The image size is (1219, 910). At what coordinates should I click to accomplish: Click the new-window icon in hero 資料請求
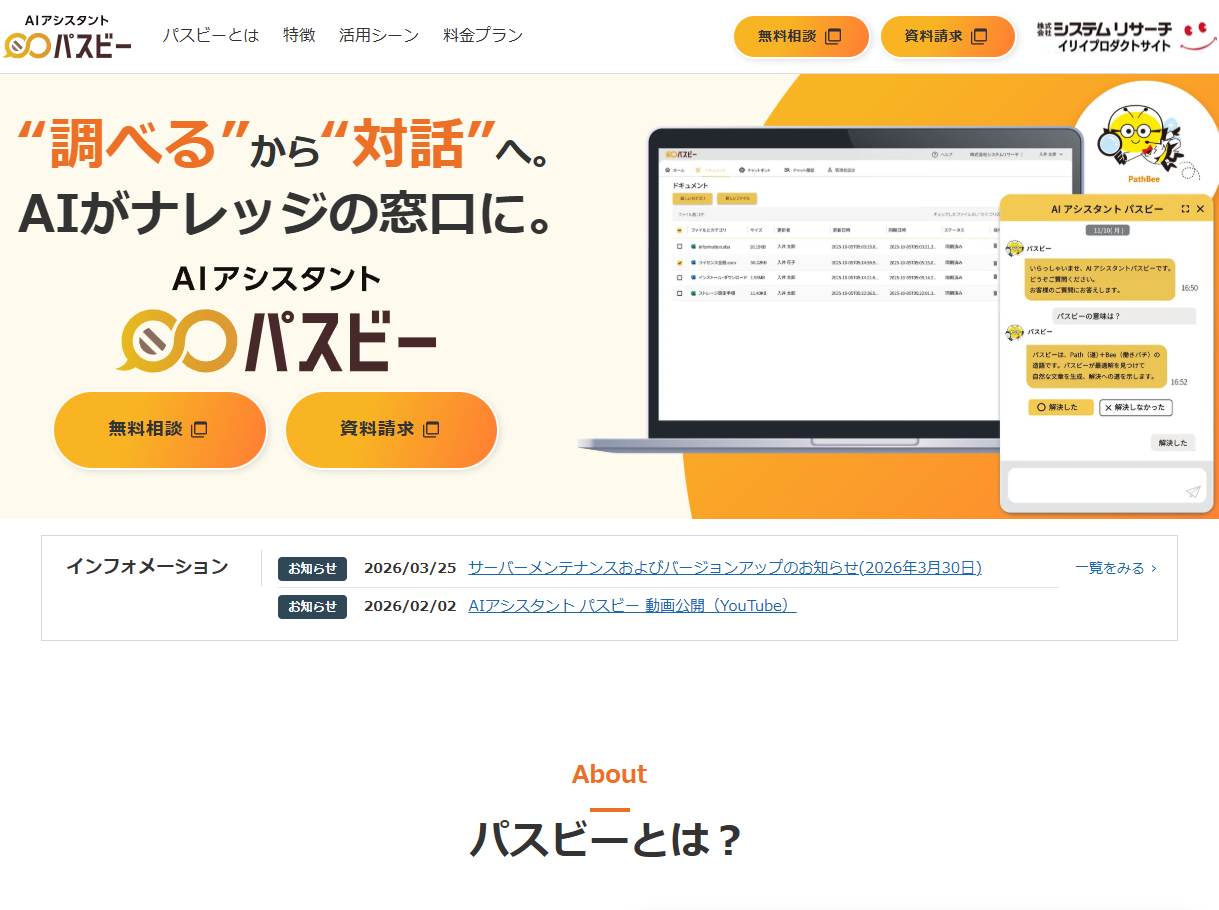pos(431,429)
